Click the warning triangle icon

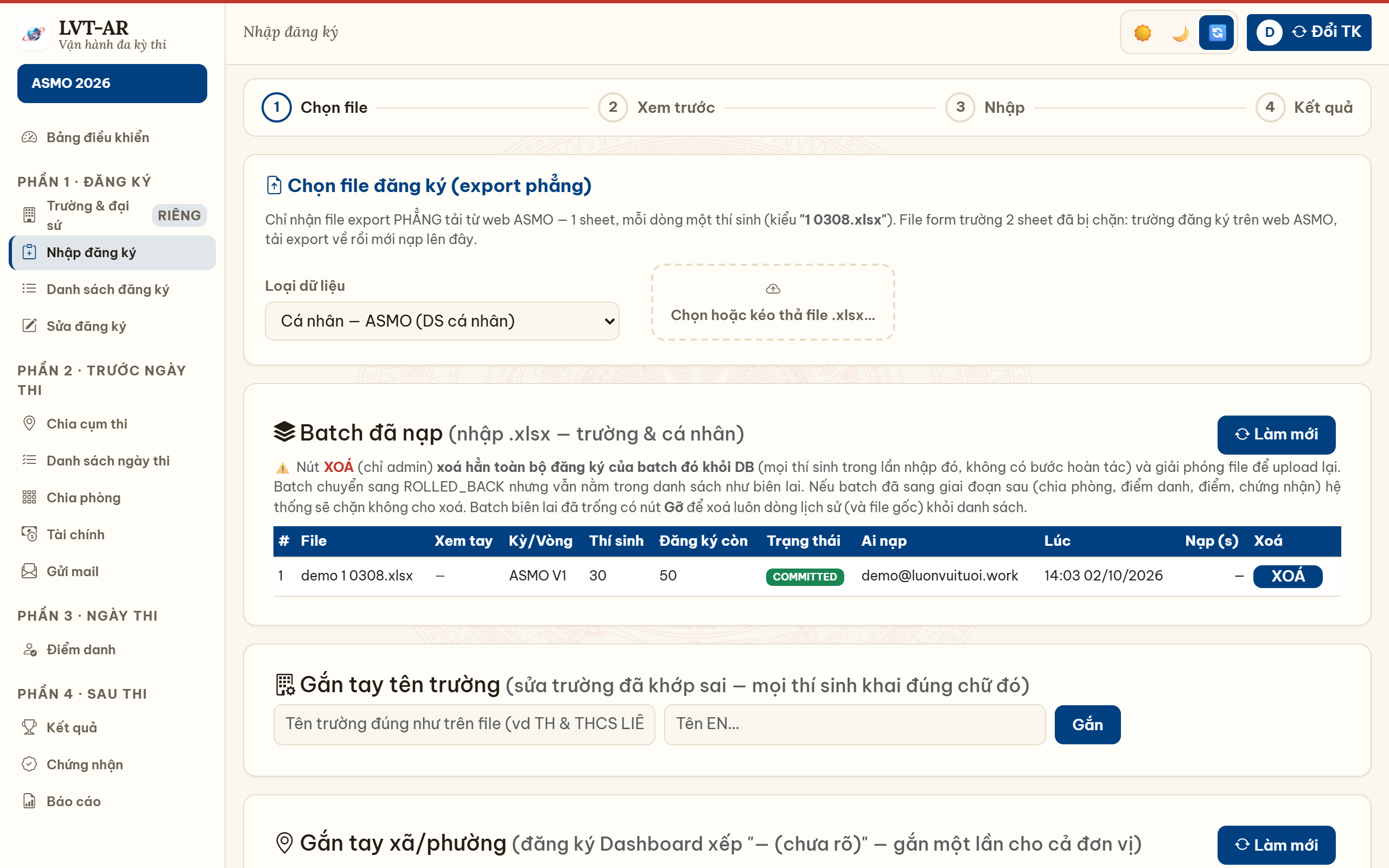[x=282, y=468]
